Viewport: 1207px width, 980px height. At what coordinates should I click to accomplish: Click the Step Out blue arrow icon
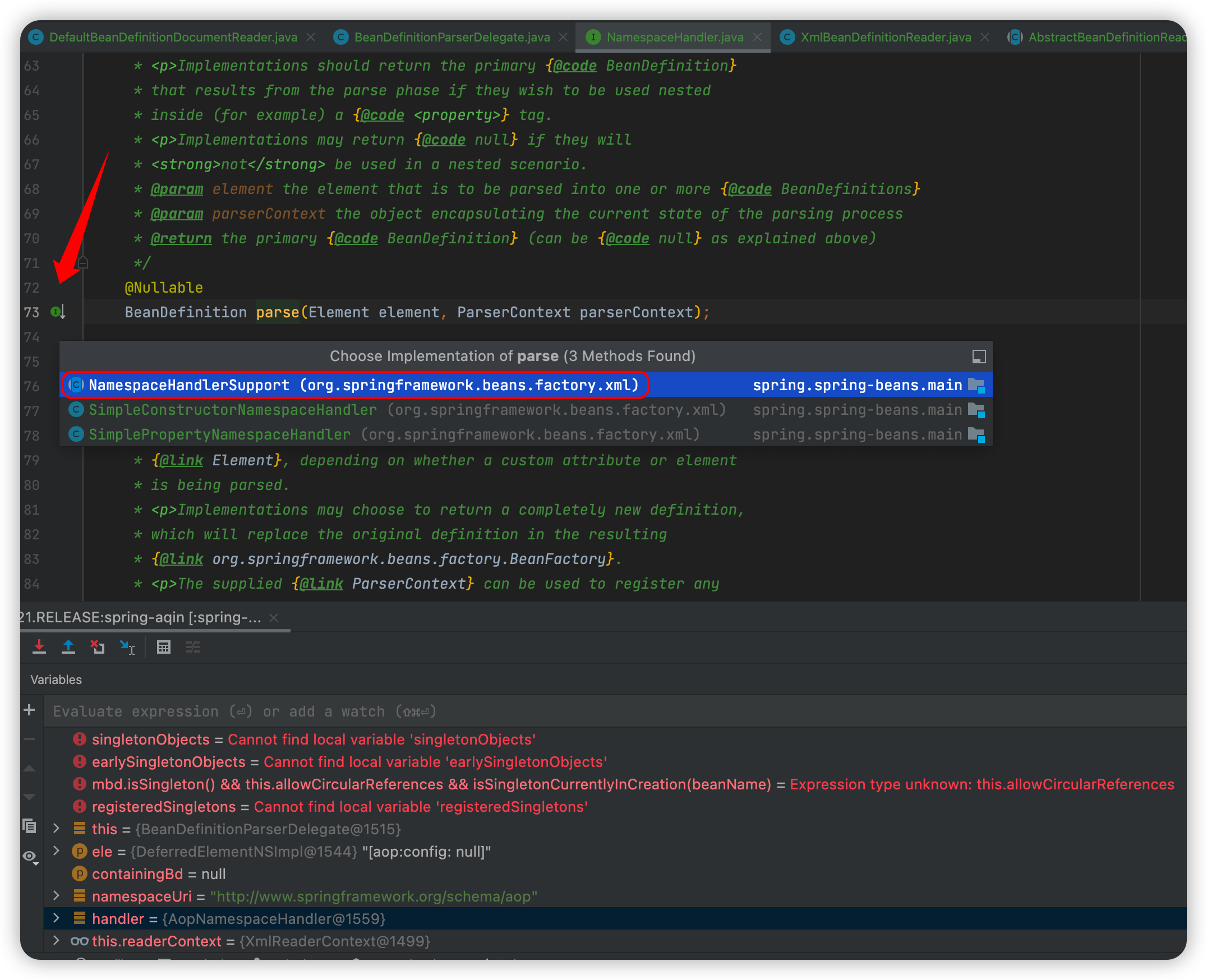pyautogui.click(x=68, y=647)
